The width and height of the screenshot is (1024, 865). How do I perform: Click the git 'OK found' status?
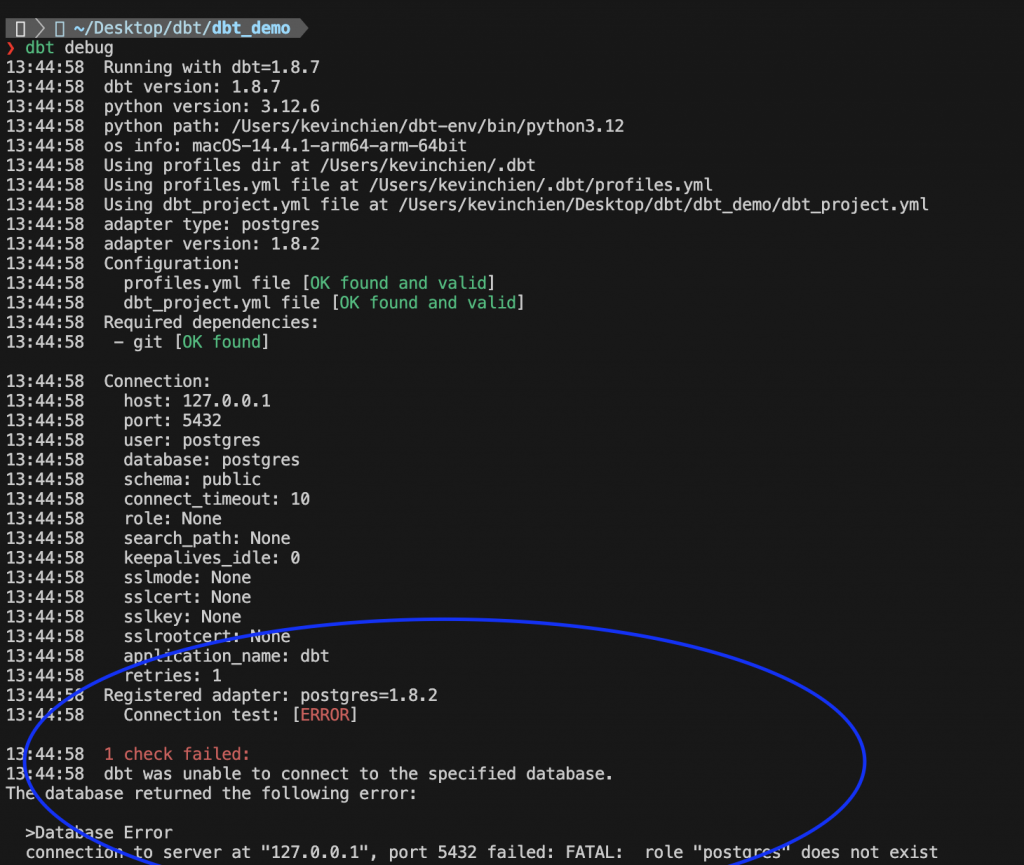coord(221,342)
